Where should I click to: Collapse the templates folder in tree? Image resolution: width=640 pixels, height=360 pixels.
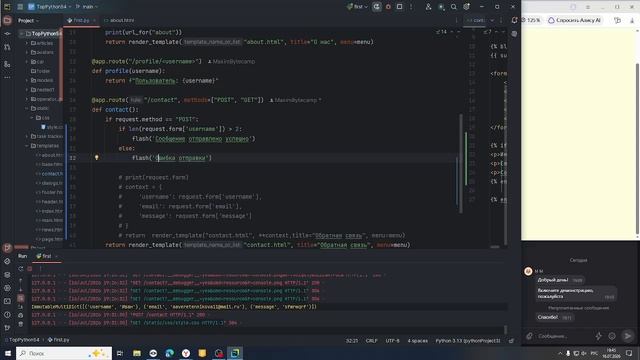pyautogui.click(x=27, y=146)
